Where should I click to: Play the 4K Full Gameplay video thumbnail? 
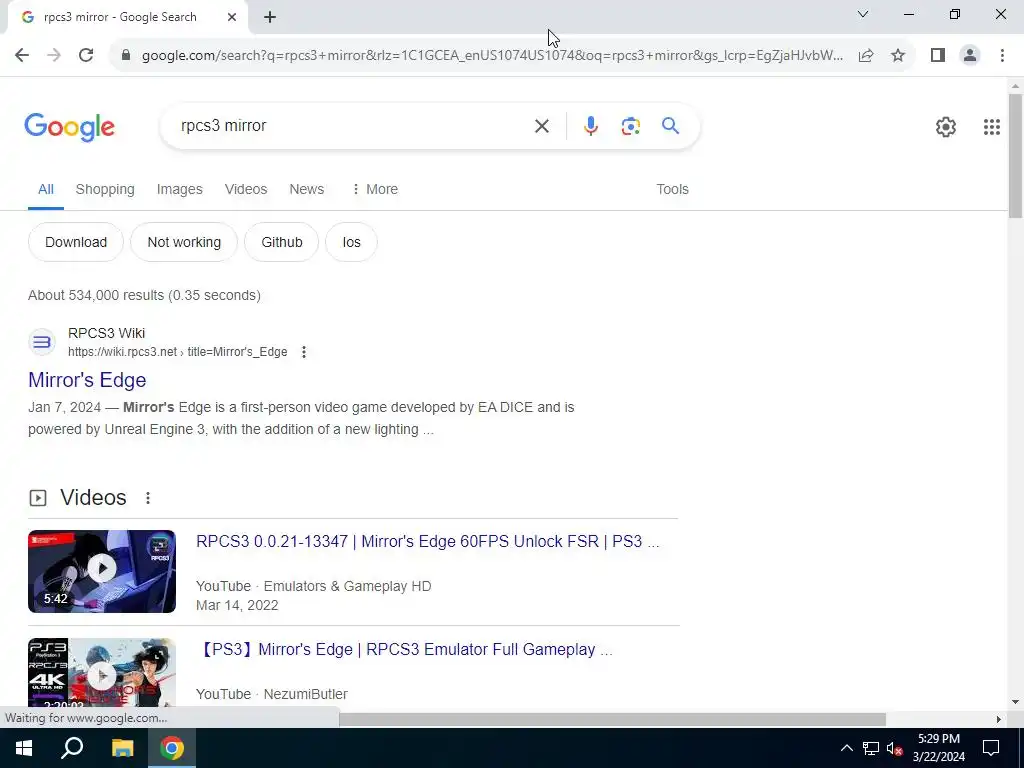pos(102,673)
